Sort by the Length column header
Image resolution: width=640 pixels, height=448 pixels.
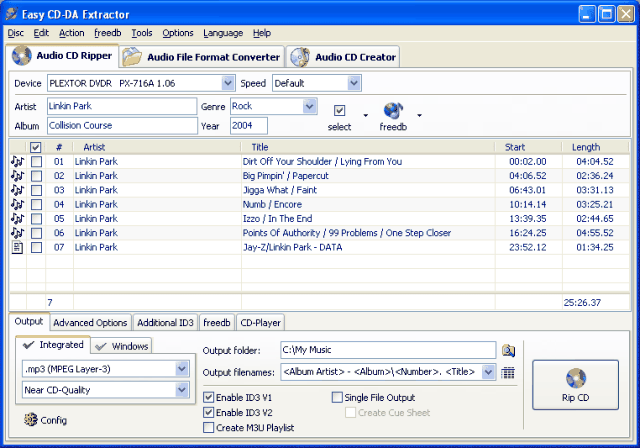595,147
